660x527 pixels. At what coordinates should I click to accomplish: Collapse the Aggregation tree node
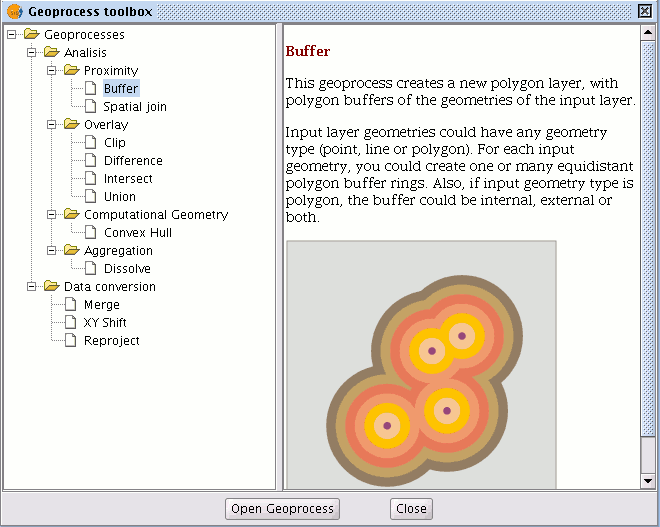click(x=51, y=251)
